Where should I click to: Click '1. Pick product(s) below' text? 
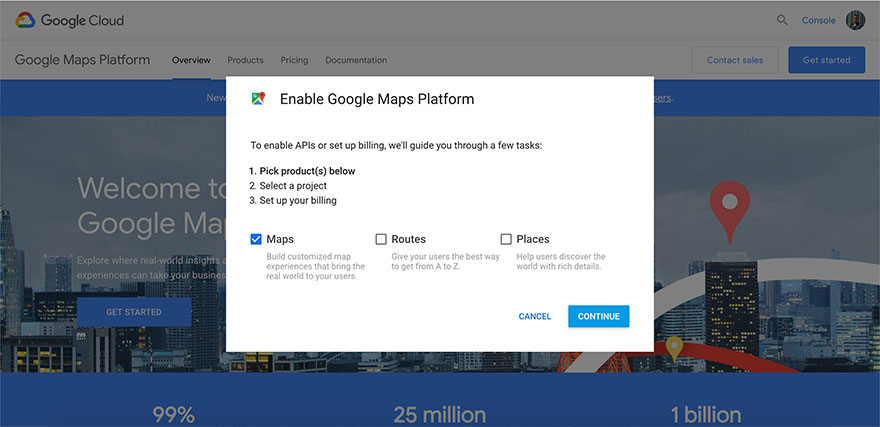pyautogui.click(x=302, y=171)
